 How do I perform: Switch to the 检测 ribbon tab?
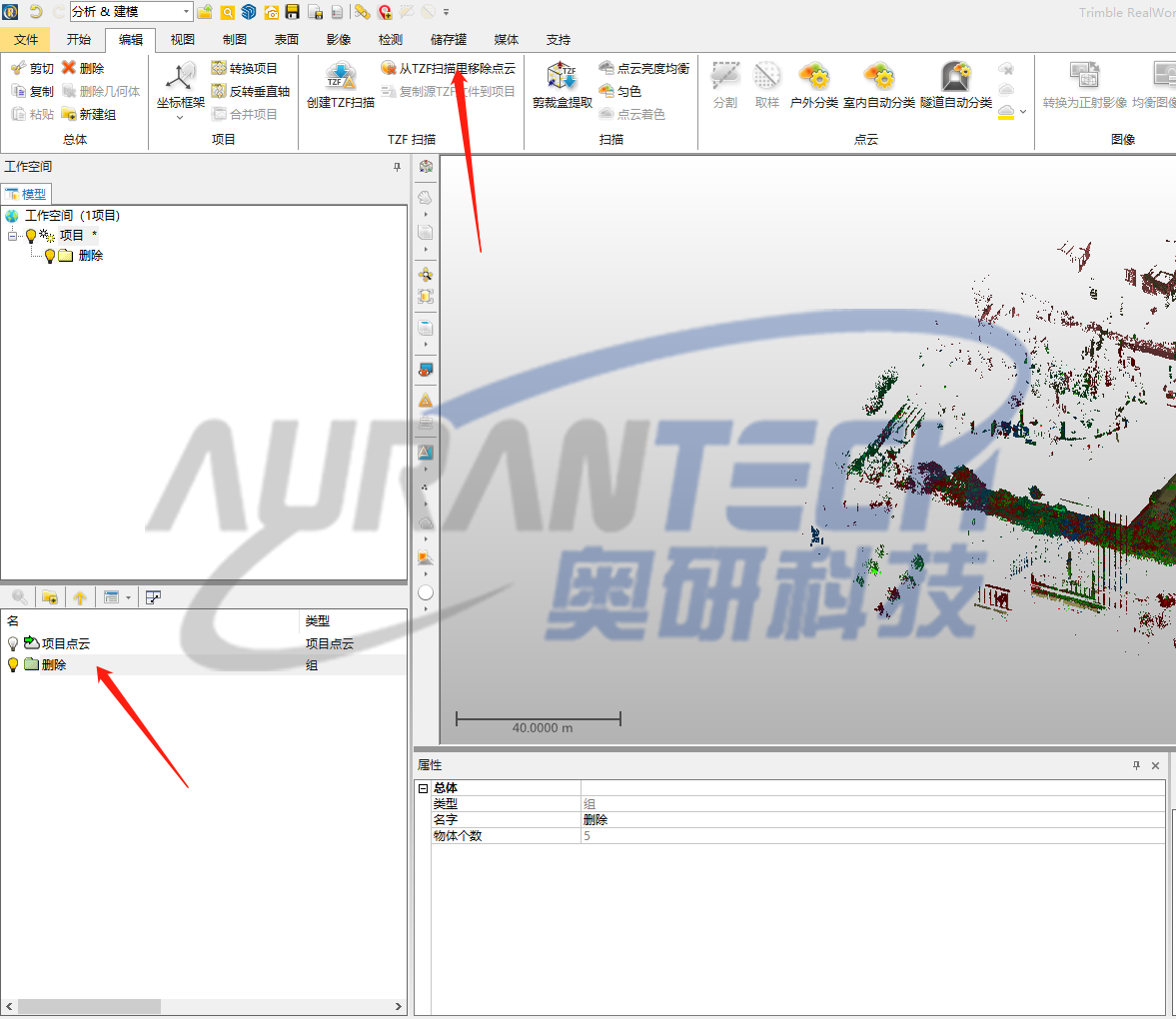390,40
